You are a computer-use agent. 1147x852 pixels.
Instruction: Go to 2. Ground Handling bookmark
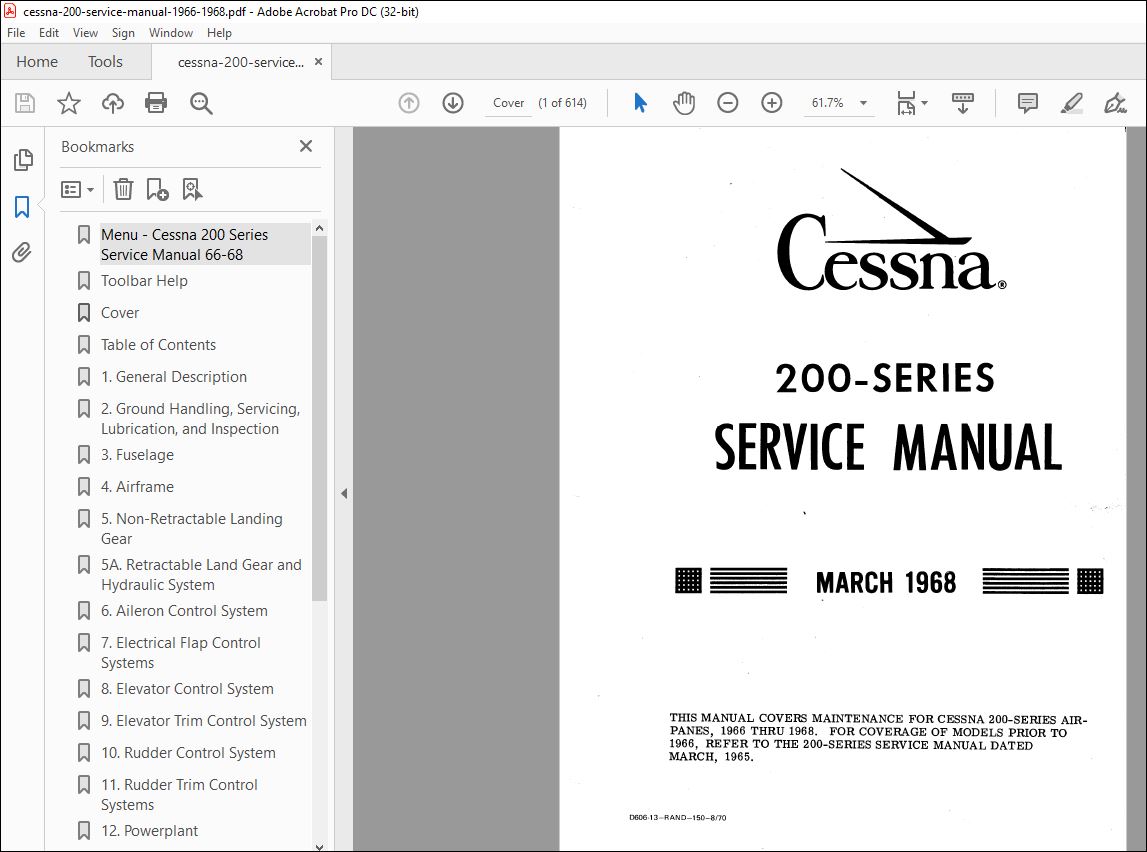(x=200, y=419)
